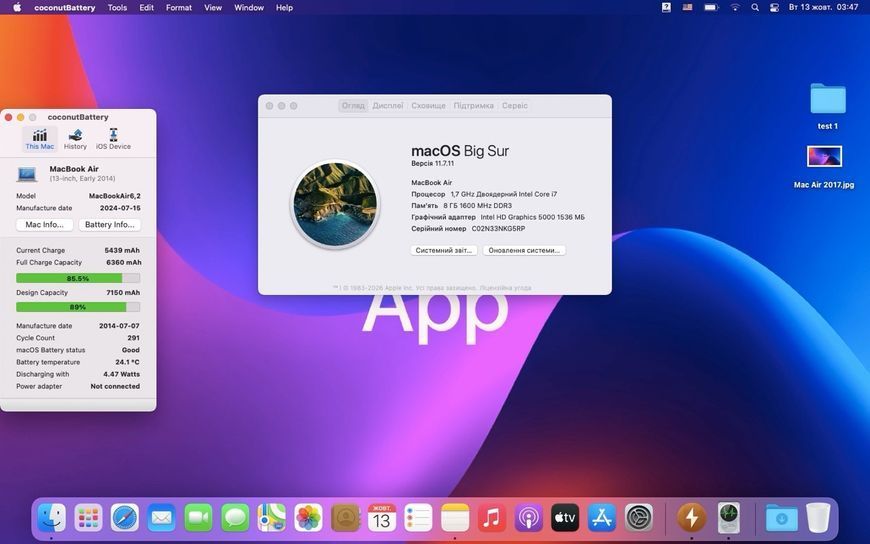Click the Оновлення системи... button
The height and width of the screenshot is (544, 870).
(524, 250)
